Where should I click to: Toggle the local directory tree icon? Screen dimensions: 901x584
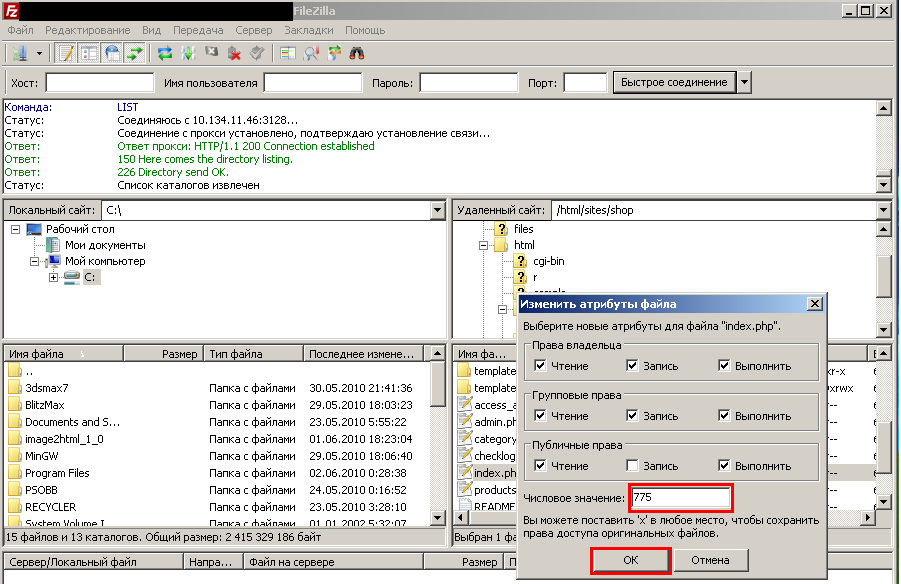[89, 53]
